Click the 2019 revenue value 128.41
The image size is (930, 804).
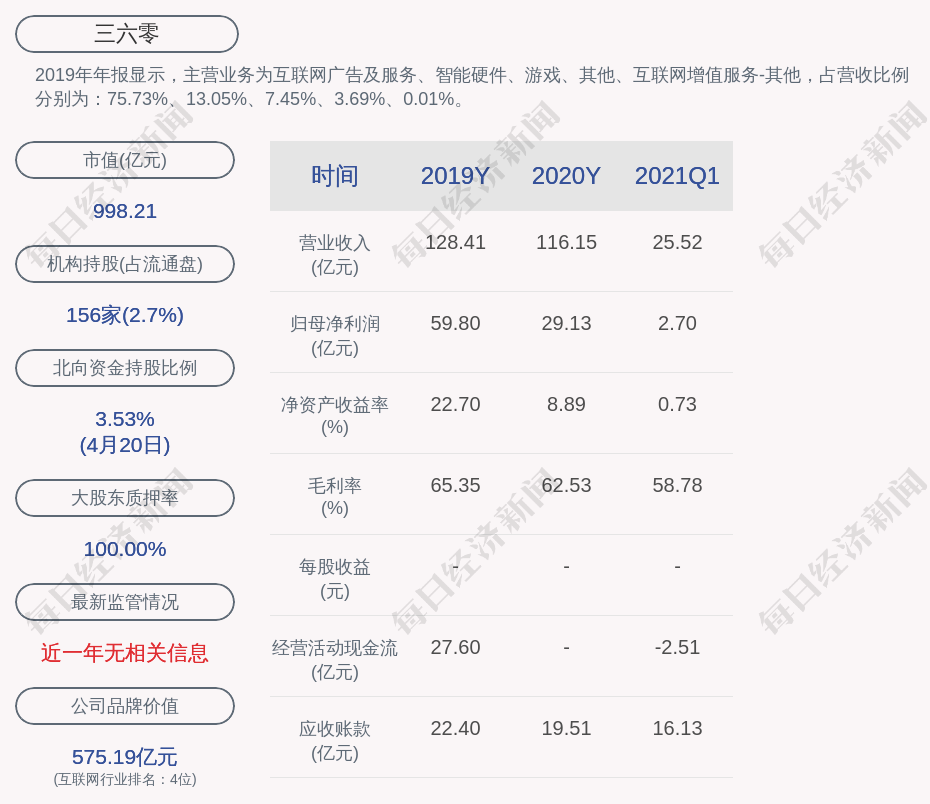(x=455, y=242)
